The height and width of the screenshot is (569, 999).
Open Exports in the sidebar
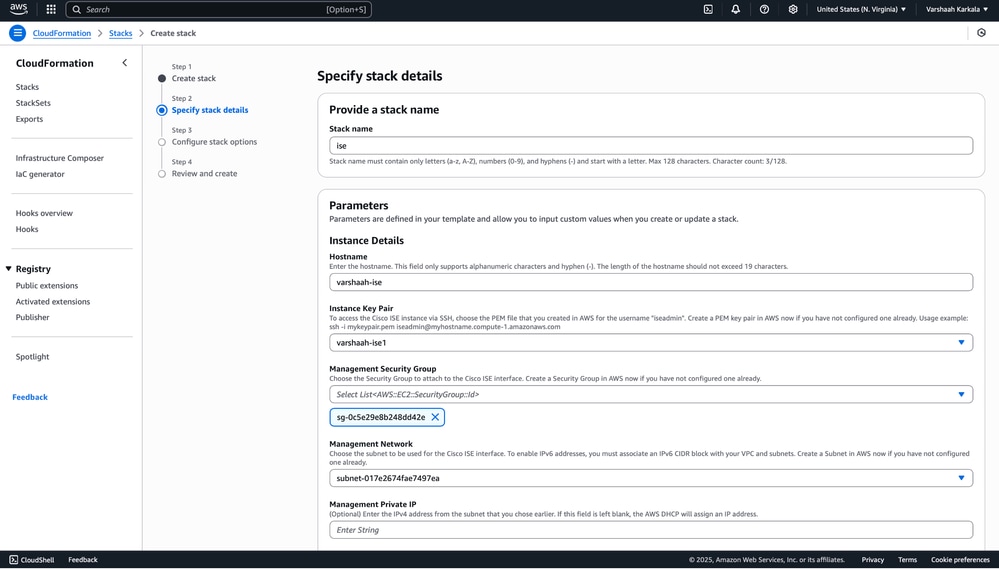[x=29, y=119]
